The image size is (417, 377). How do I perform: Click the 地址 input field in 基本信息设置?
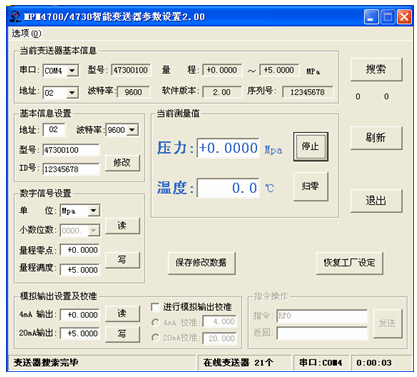click(54, 130)
